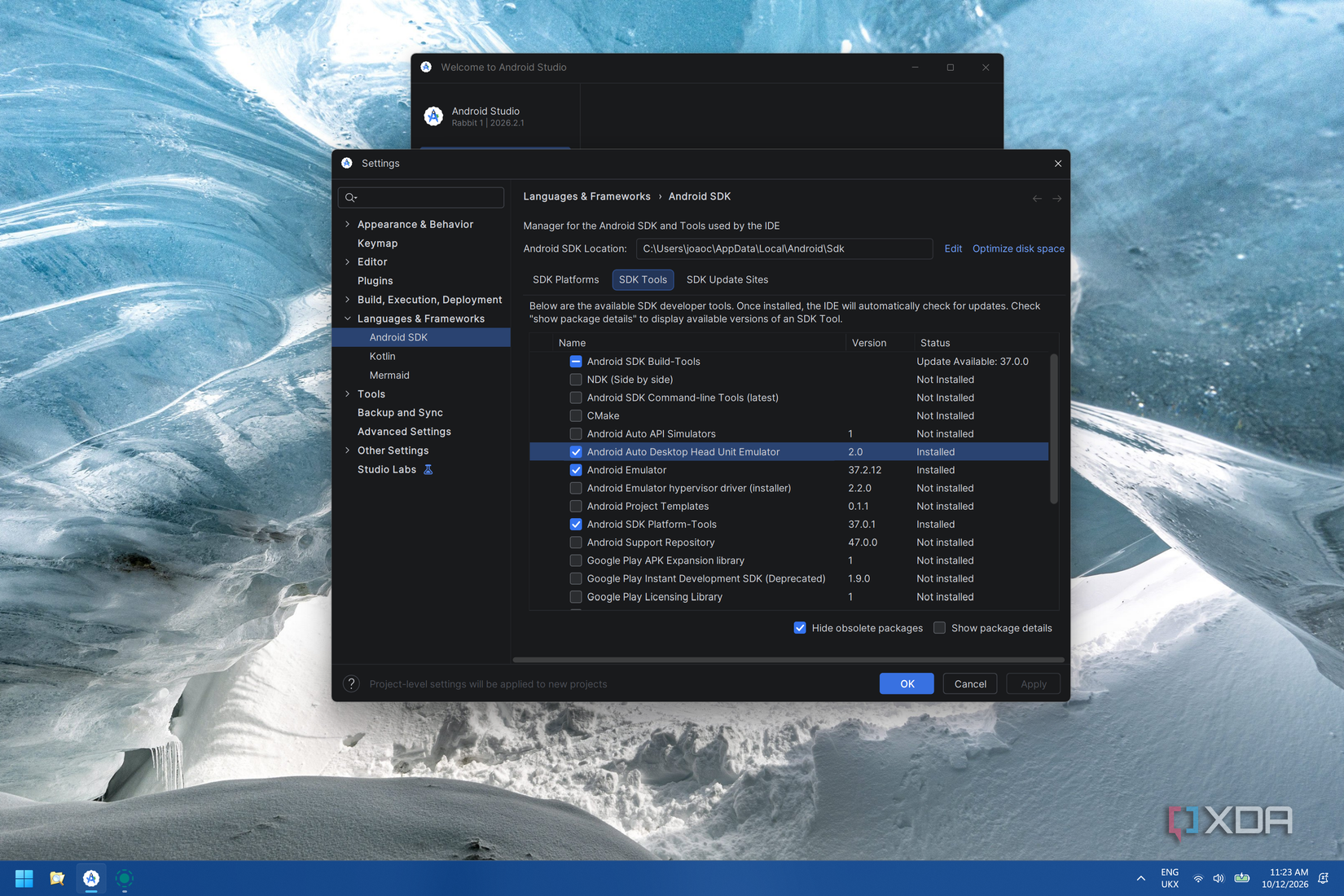Click the OK button
The image size is (1344, 896).
(x=907, y=684)
